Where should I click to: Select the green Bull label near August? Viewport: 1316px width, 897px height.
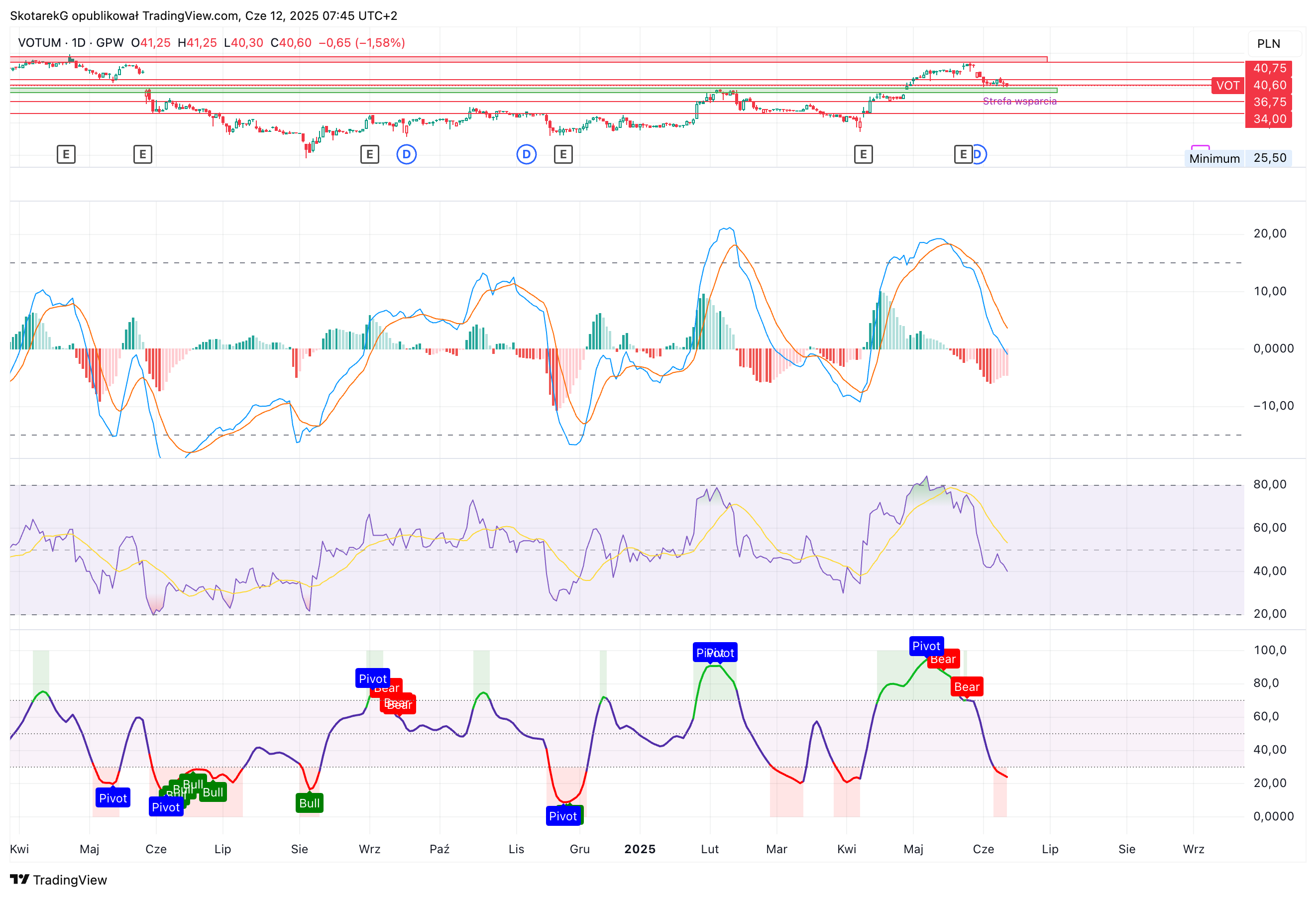pyautogui.click(x=310, y=803)
